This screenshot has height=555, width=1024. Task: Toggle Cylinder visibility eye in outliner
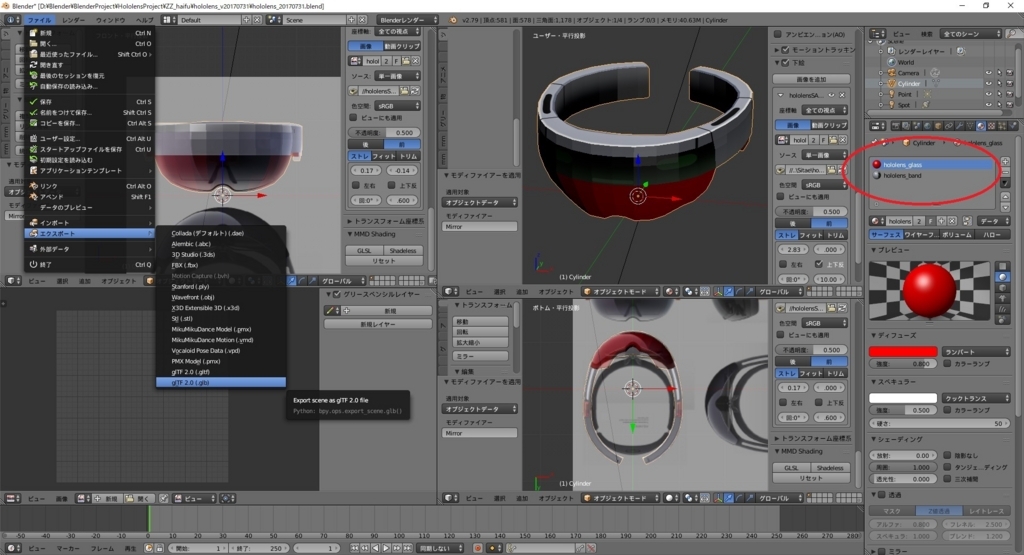[988, 84]
